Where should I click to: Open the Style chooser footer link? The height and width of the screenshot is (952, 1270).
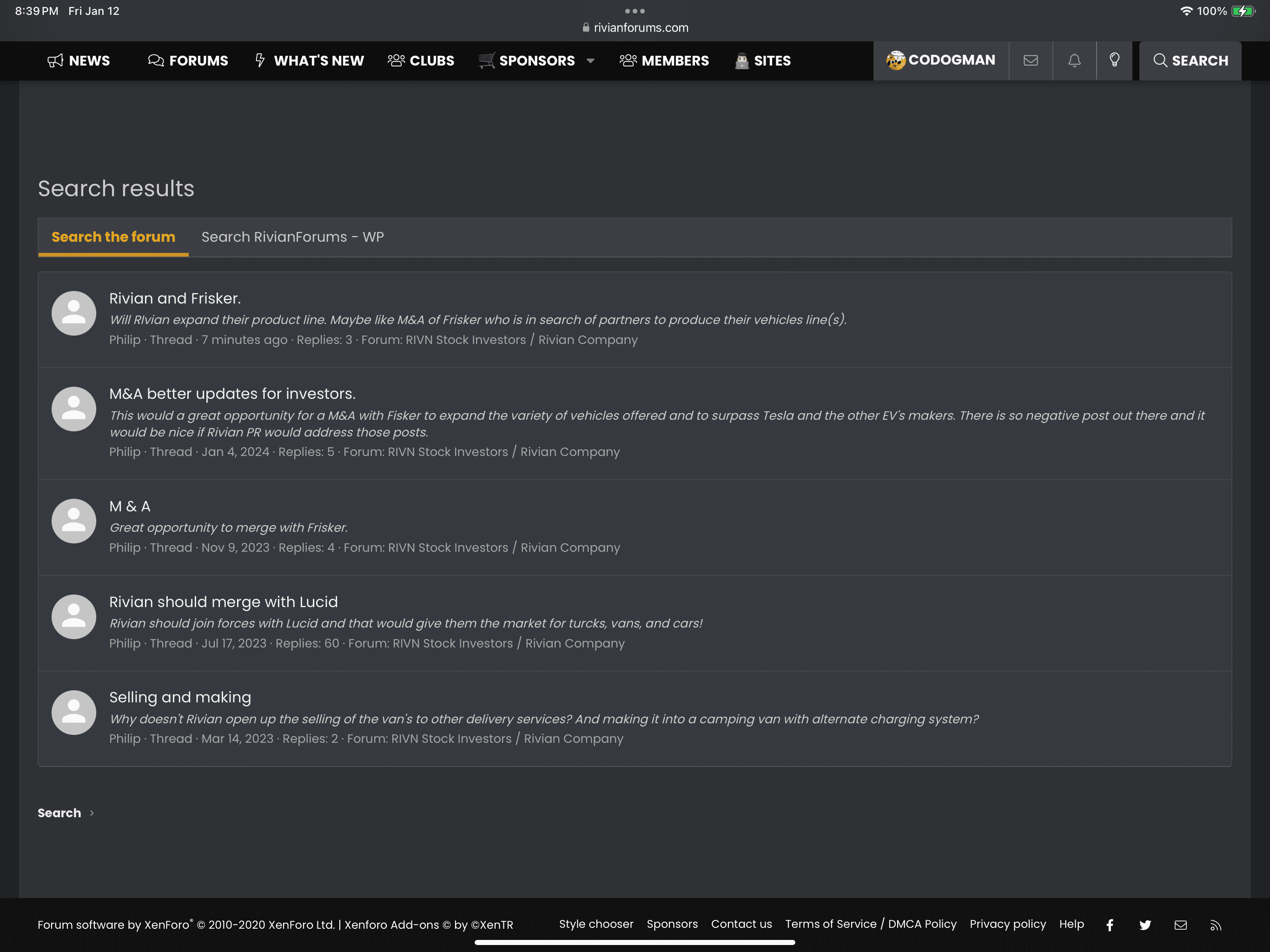coord(596,924)
